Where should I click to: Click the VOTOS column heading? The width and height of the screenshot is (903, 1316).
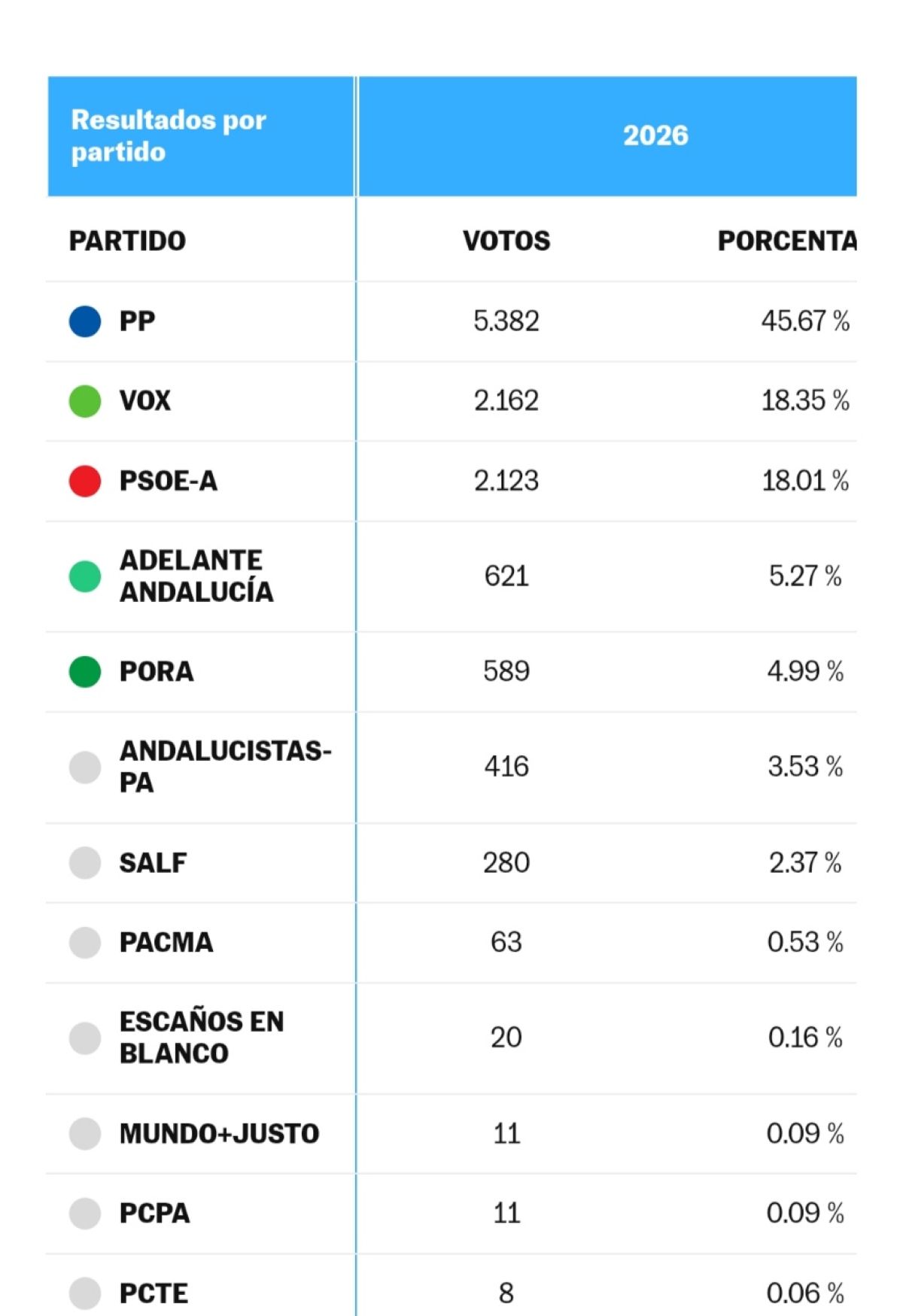tap(506, 241)
